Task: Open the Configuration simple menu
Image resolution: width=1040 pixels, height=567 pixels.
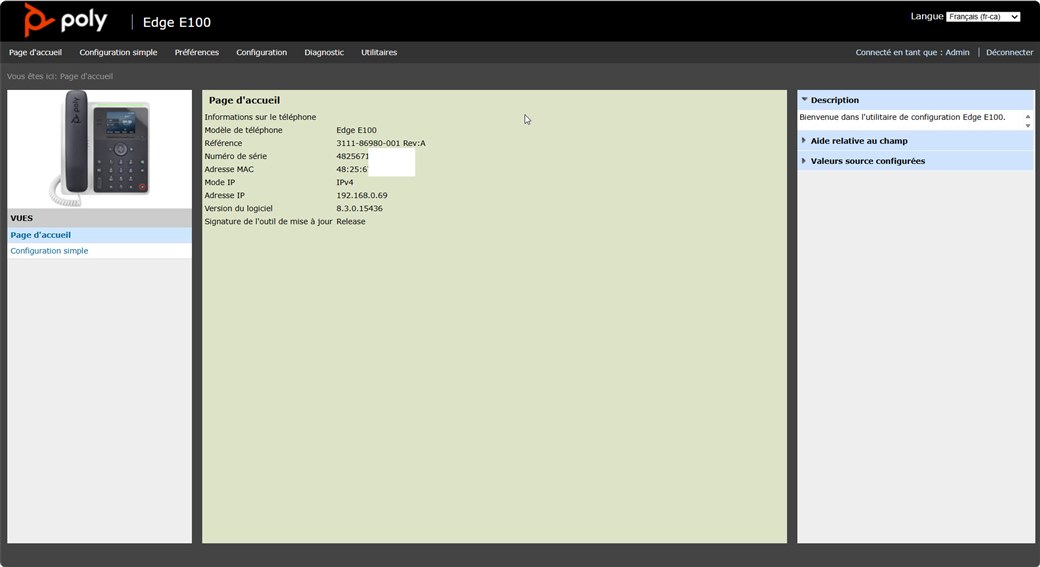Action: point(118,52)
